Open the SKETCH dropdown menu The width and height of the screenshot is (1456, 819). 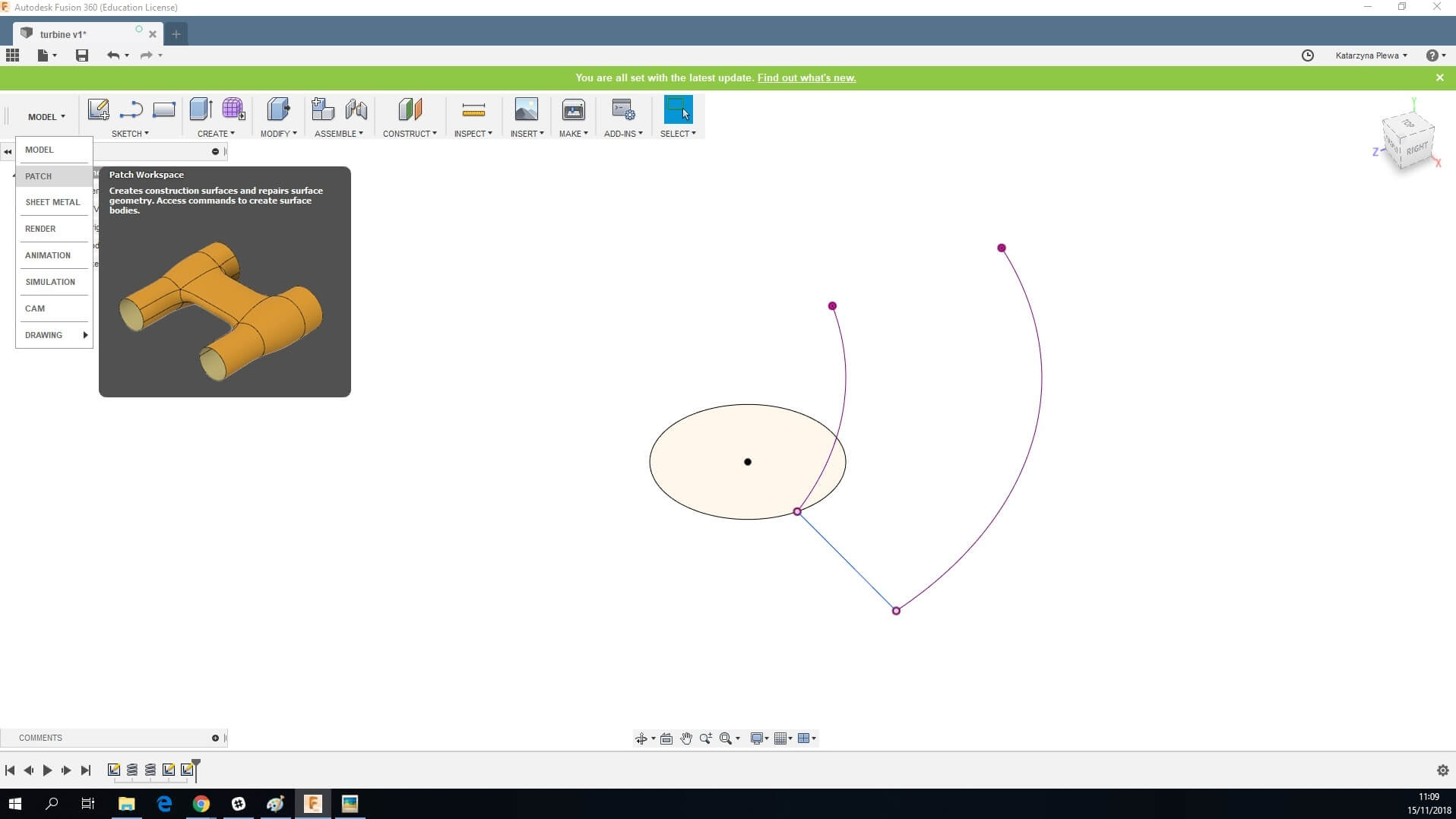click(x=130, y=134)
